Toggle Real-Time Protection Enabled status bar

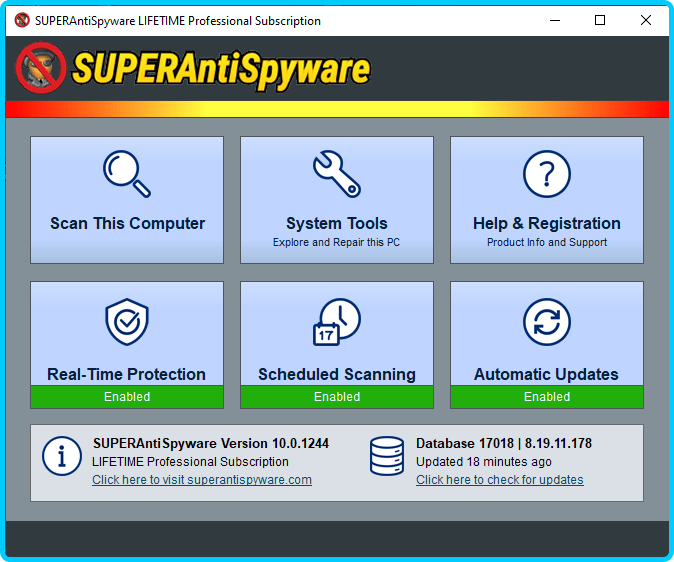pos(127,396)
